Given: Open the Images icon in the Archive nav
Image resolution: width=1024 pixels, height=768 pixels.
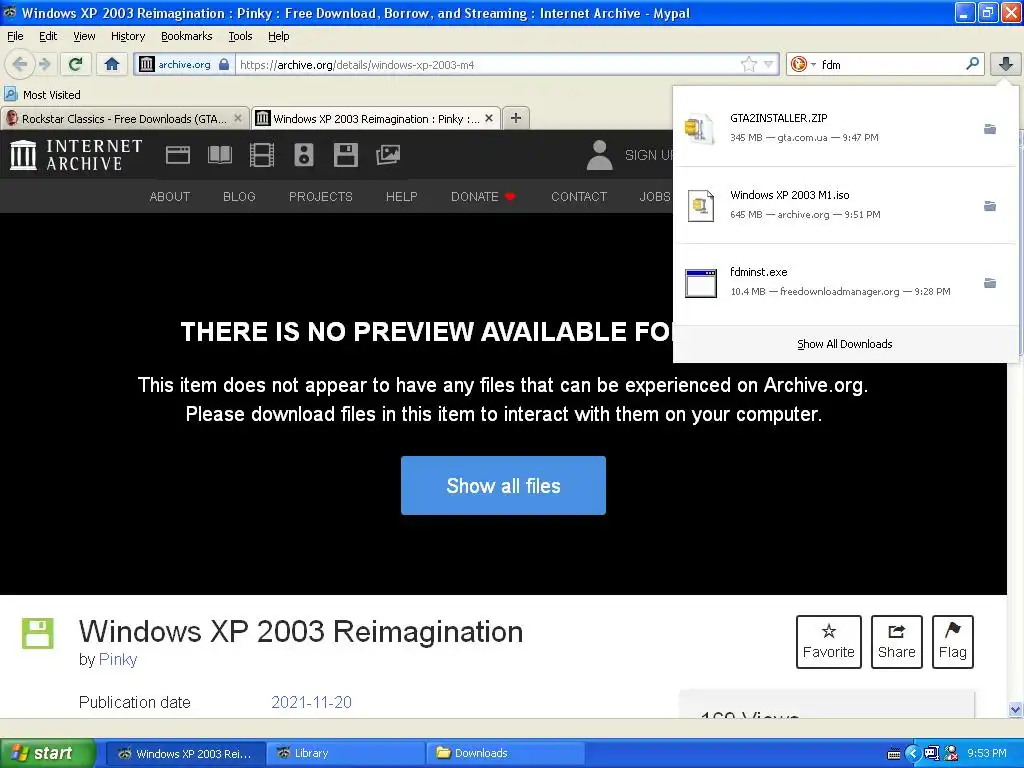Looking at the screenshot, I should pyautogui.click(x=388, y=155).
